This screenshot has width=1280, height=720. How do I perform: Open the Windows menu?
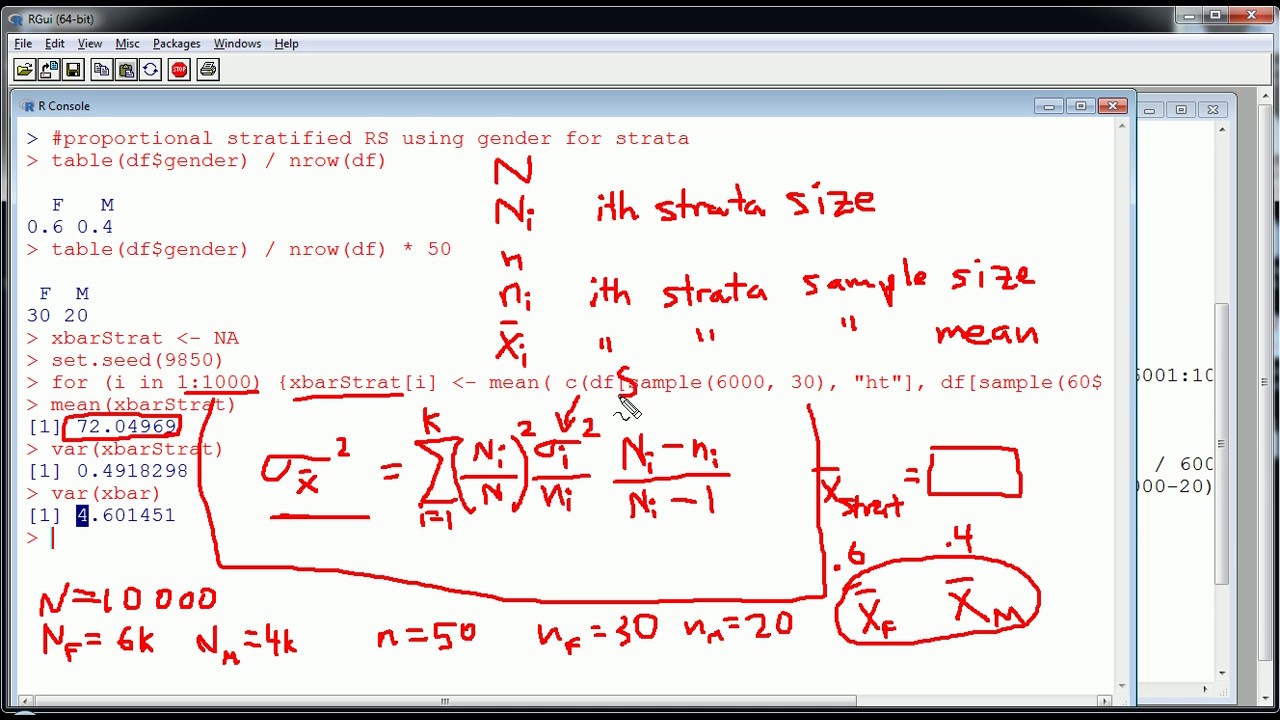click(x=237, y=43)
